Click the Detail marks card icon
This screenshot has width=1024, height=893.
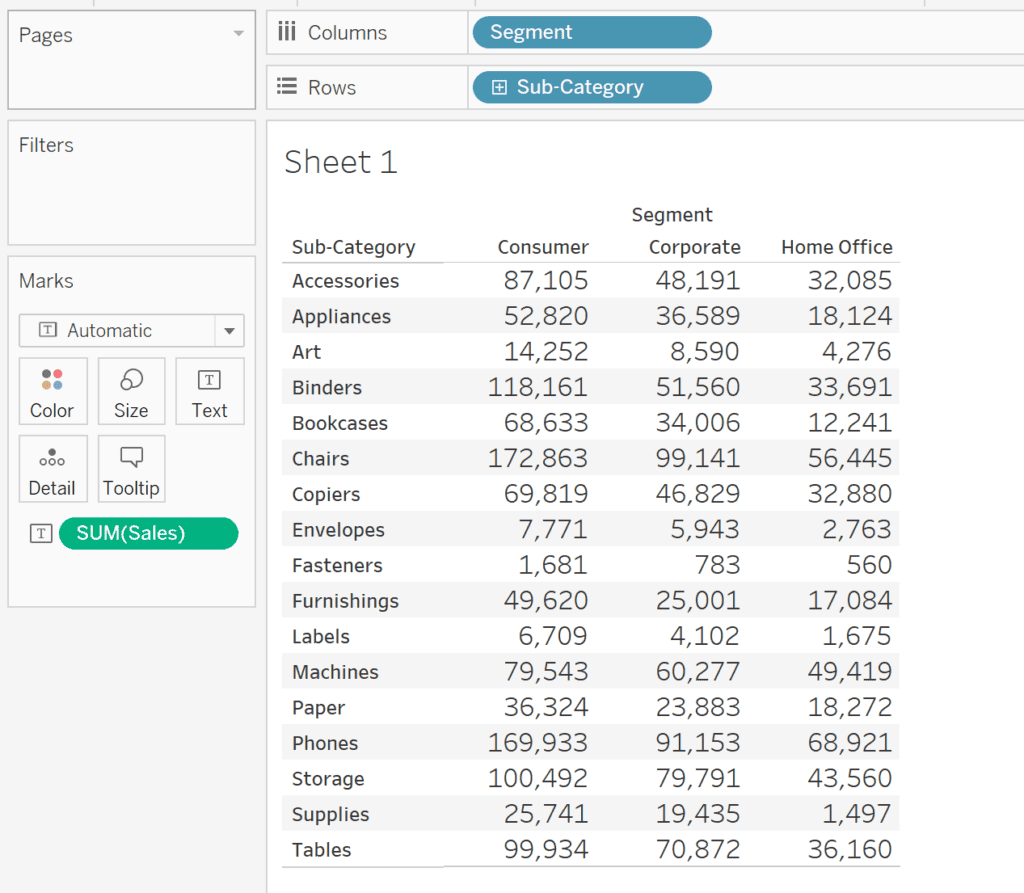52,459
